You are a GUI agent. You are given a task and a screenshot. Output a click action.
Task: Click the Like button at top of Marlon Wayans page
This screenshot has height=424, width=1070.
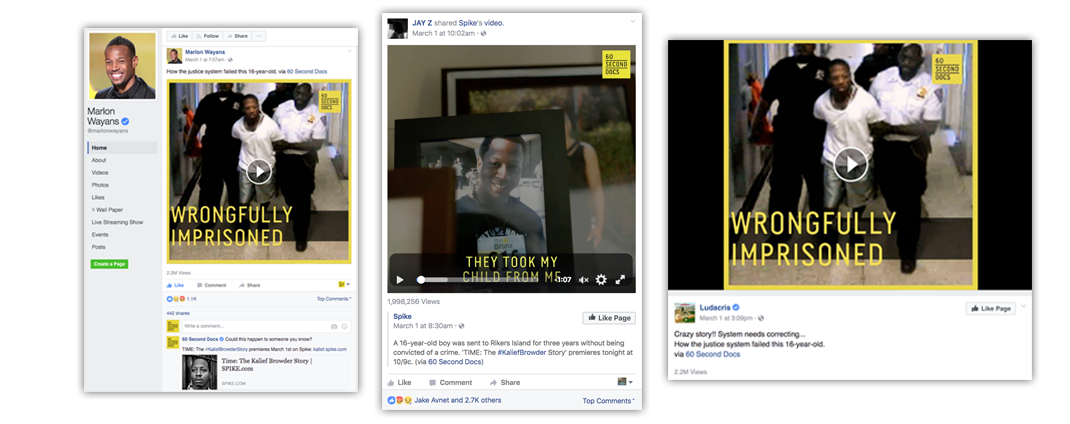(179, 36)
